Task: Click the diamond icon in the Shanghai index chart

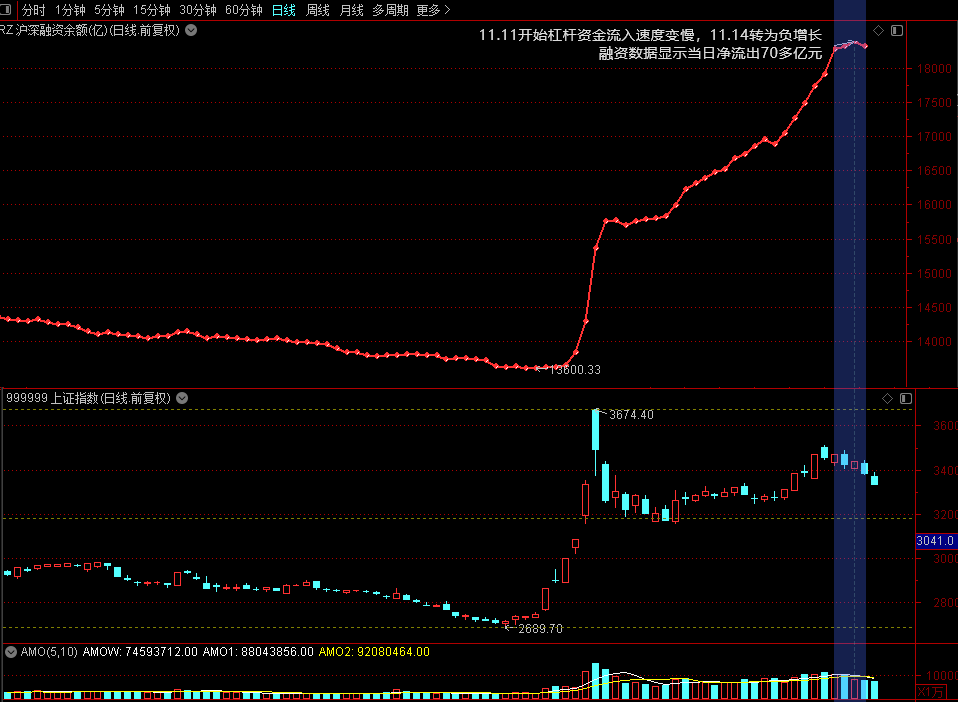Action: pos(887,398)
